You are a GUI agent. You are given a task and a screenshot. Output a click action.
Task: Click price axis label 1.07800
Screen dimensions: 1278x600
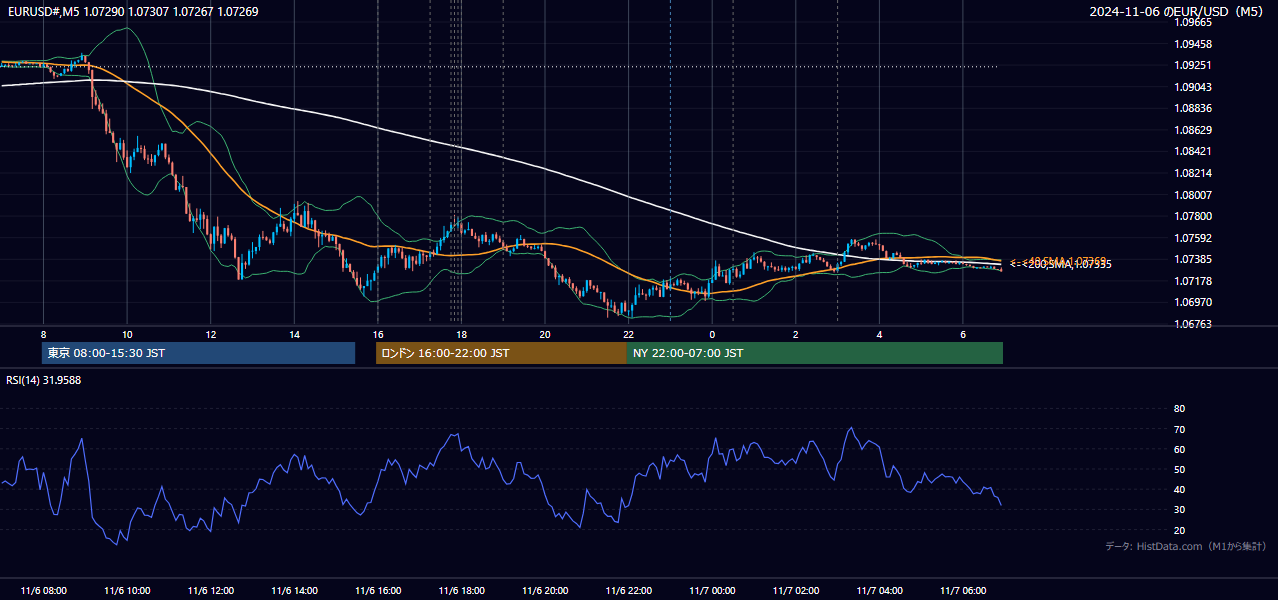pos(1193,216)
